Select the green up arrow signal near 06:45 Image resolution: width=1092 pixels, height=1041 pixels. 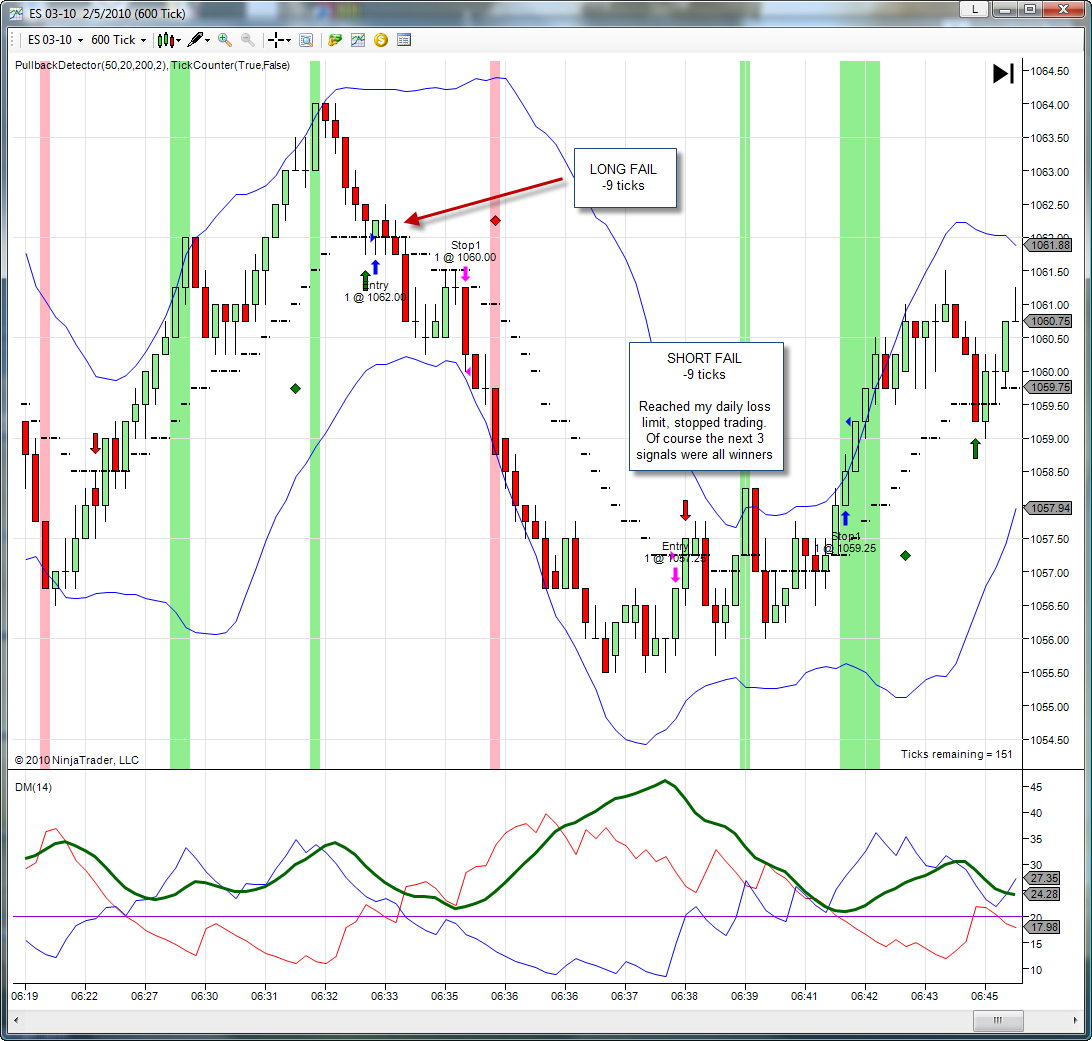[975, 448]
